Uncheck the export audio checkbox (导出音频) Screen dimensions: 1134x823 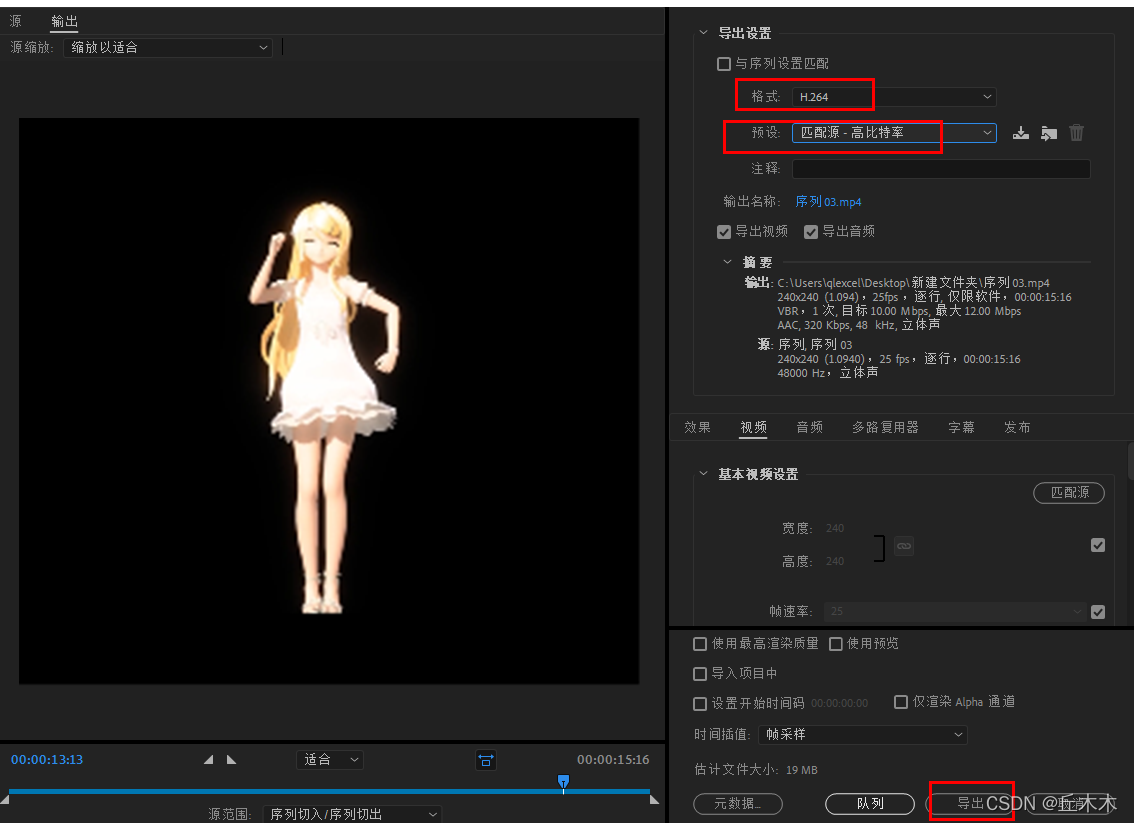pyautogui.click(x=811, y=231)
